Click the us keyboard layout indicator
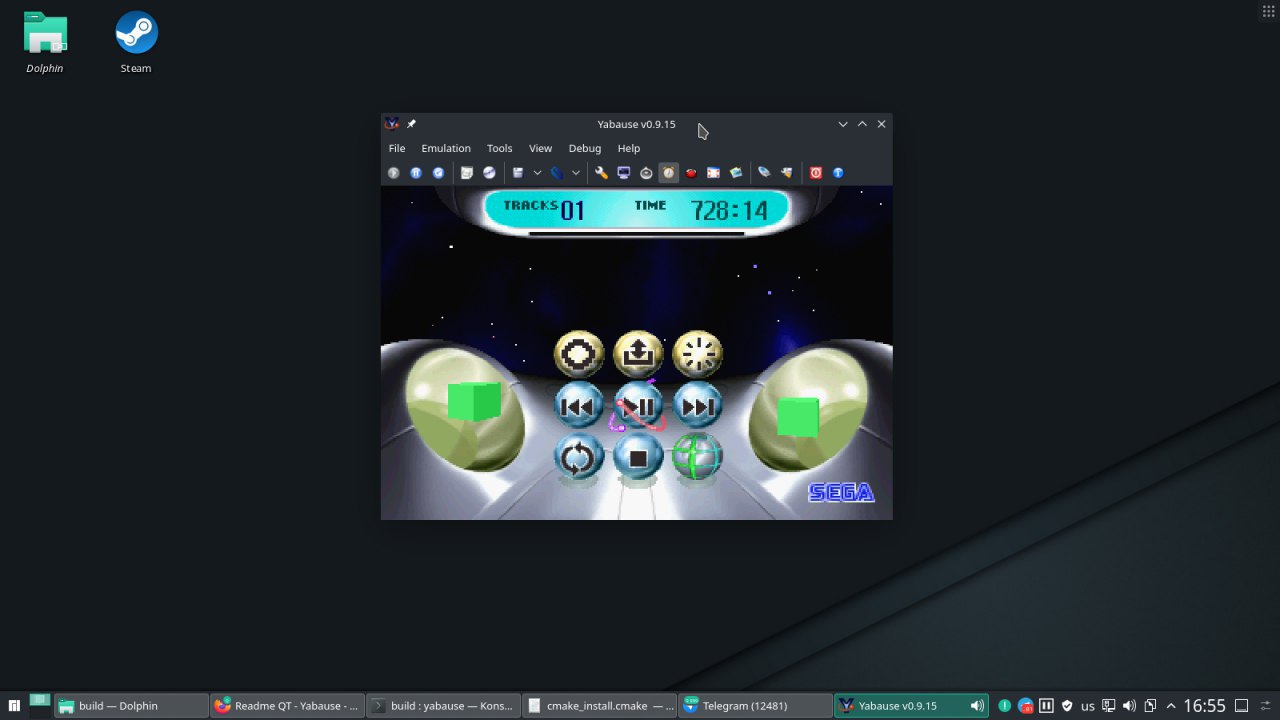Viewport: 1280px width, 720px height. [1088, 706]
